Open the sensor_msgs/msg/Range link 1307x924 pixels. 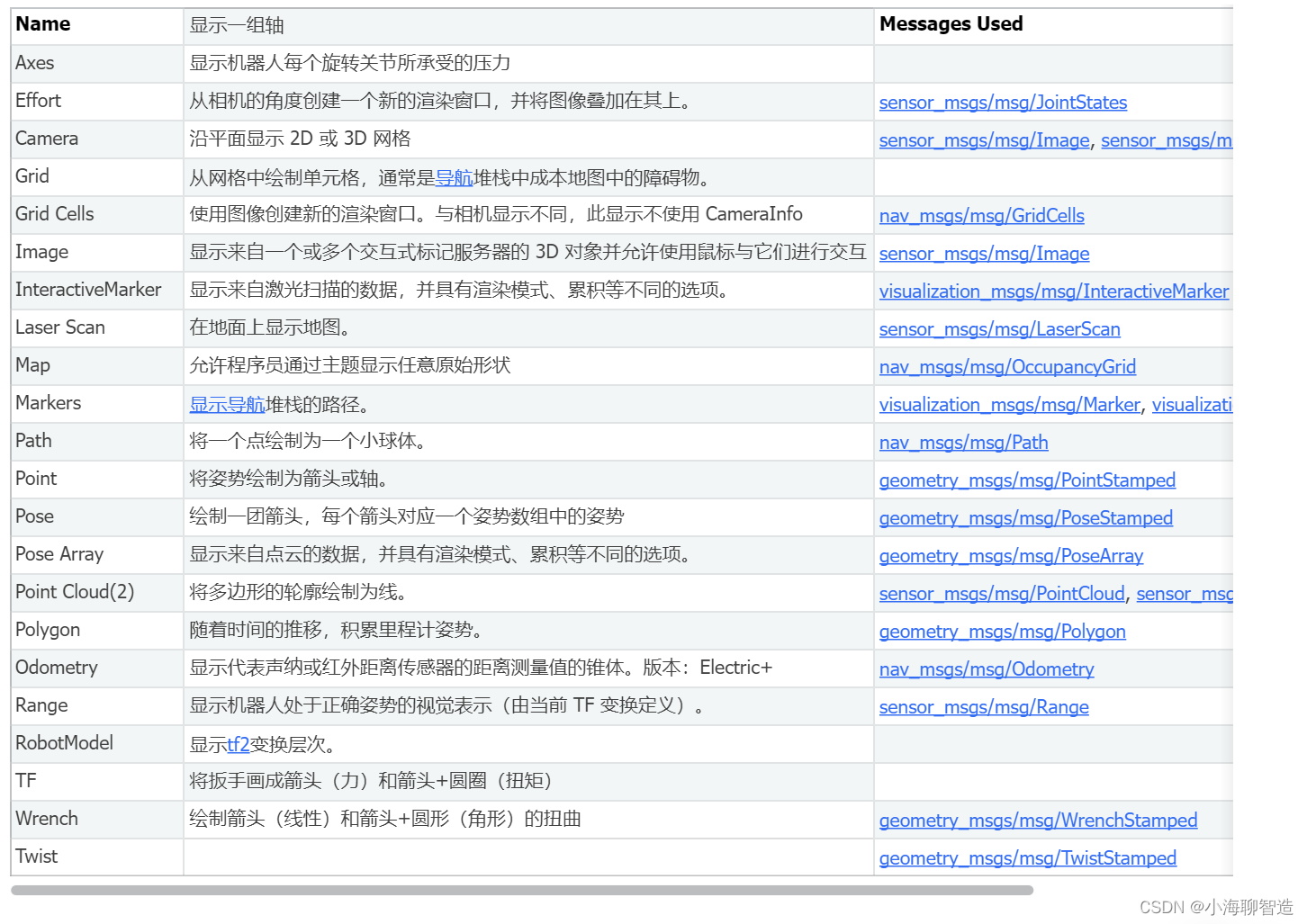point(984,707)
